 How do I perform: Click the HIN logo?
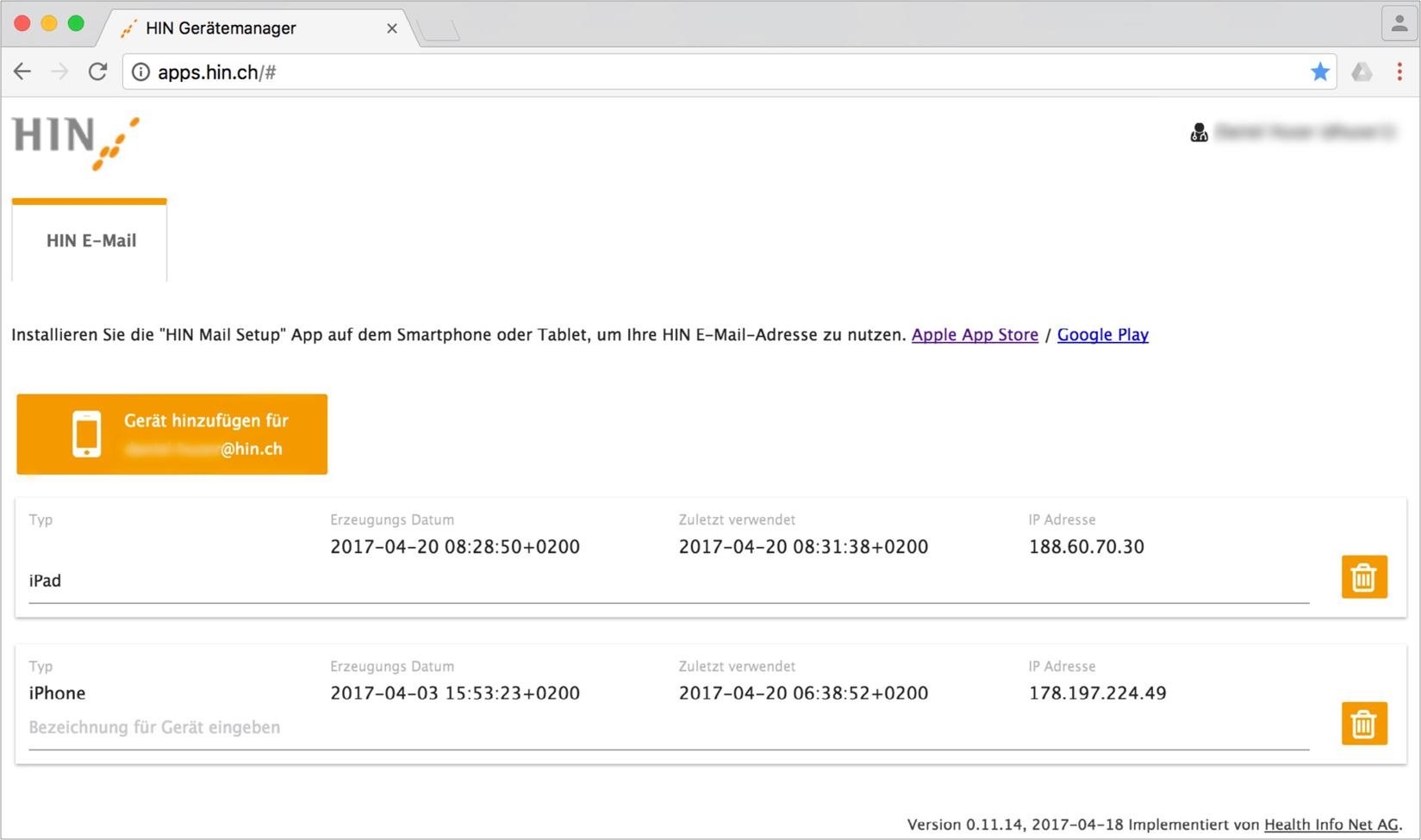click(76, 143)
